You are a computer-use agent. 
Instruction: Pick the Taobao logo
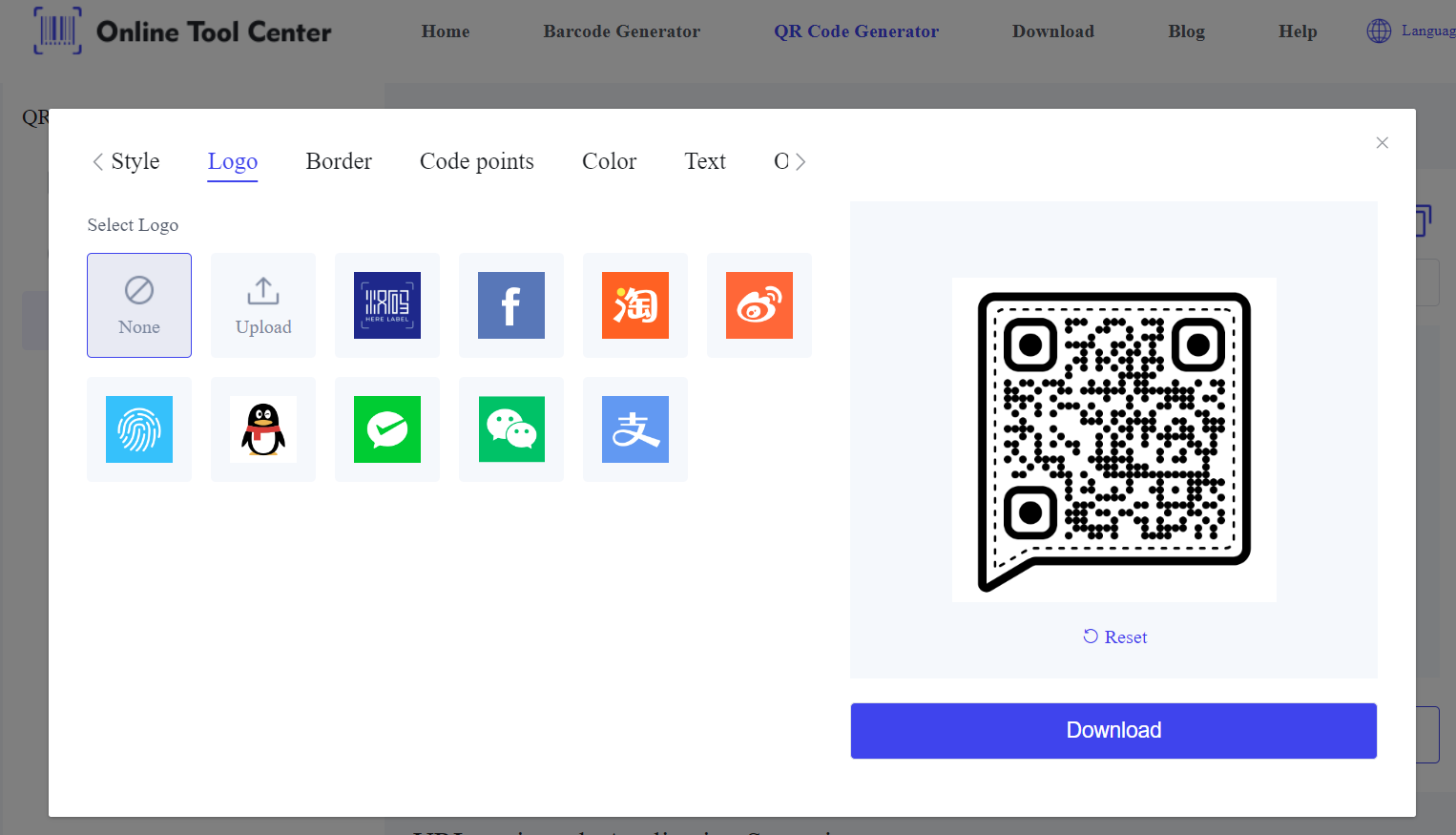[x=635, y=305]
